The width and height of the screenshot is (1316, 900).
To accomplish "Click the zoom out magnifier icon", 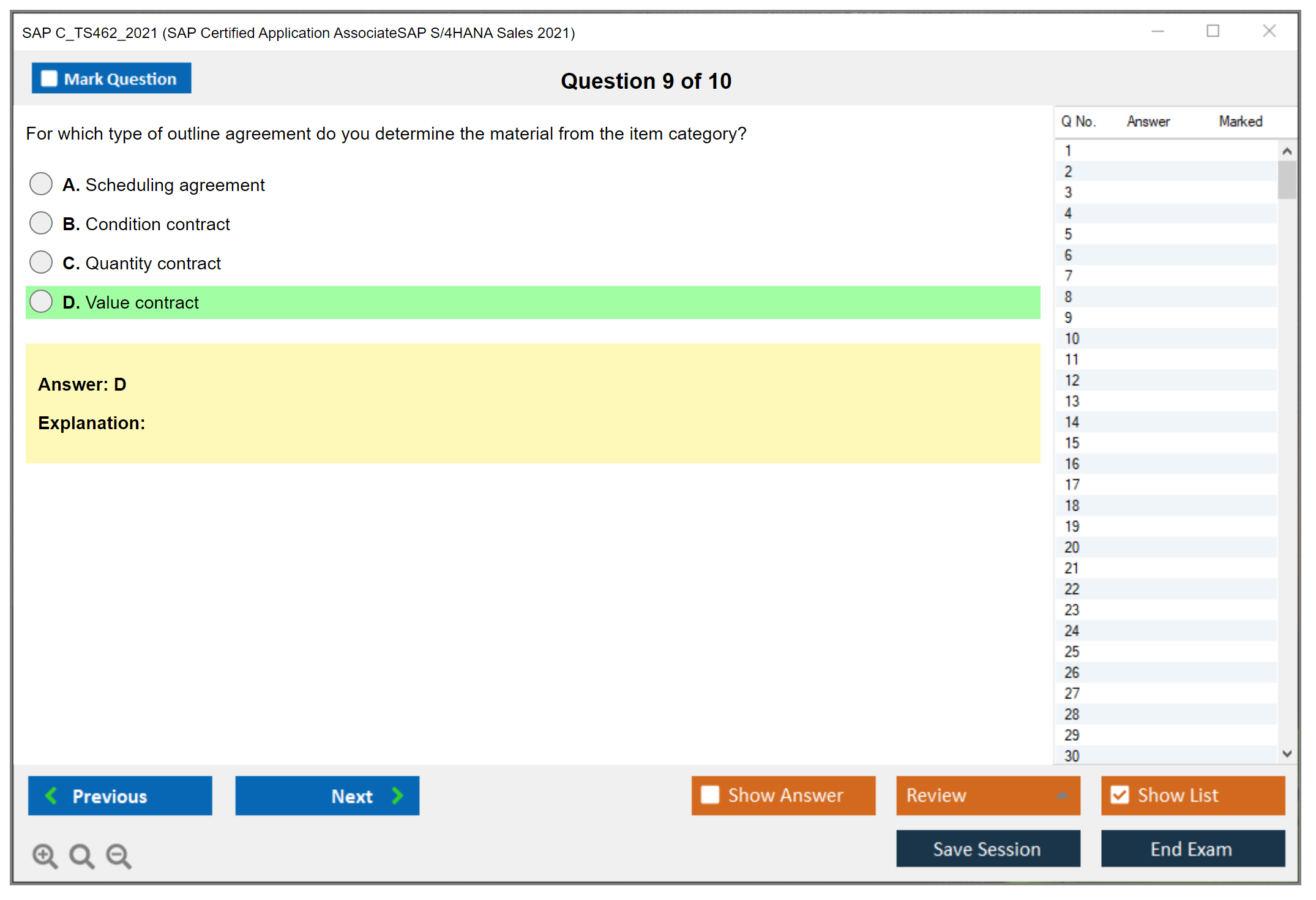I will [118, 855].
